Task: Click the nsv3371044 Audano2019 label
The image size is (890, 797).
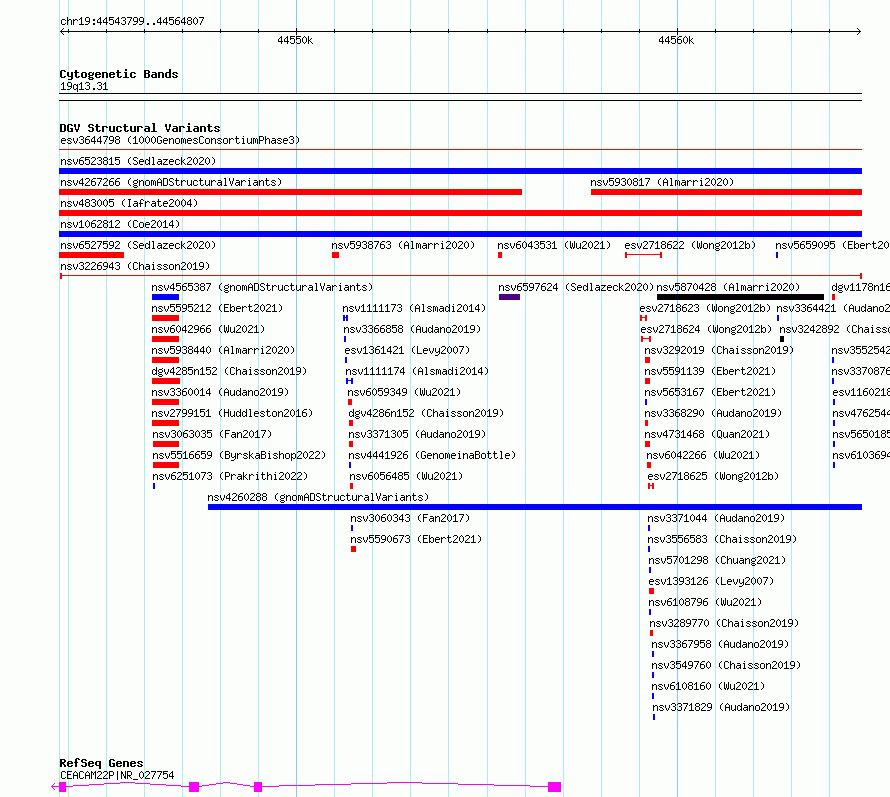Action: point(716,518)
